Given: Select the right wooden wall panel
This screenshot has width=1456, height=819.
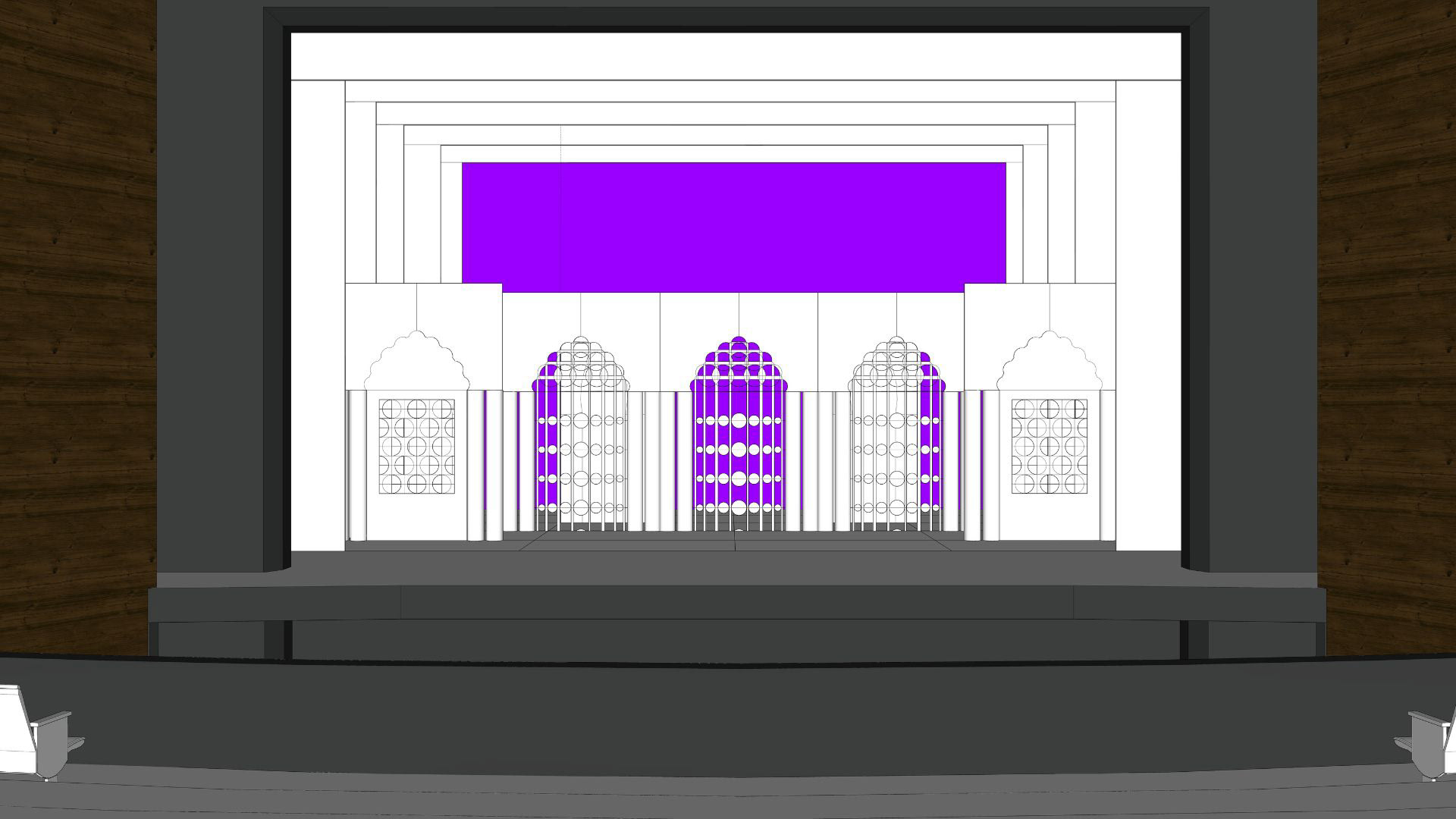Looking at the screenshot, I should [1387, 326].
